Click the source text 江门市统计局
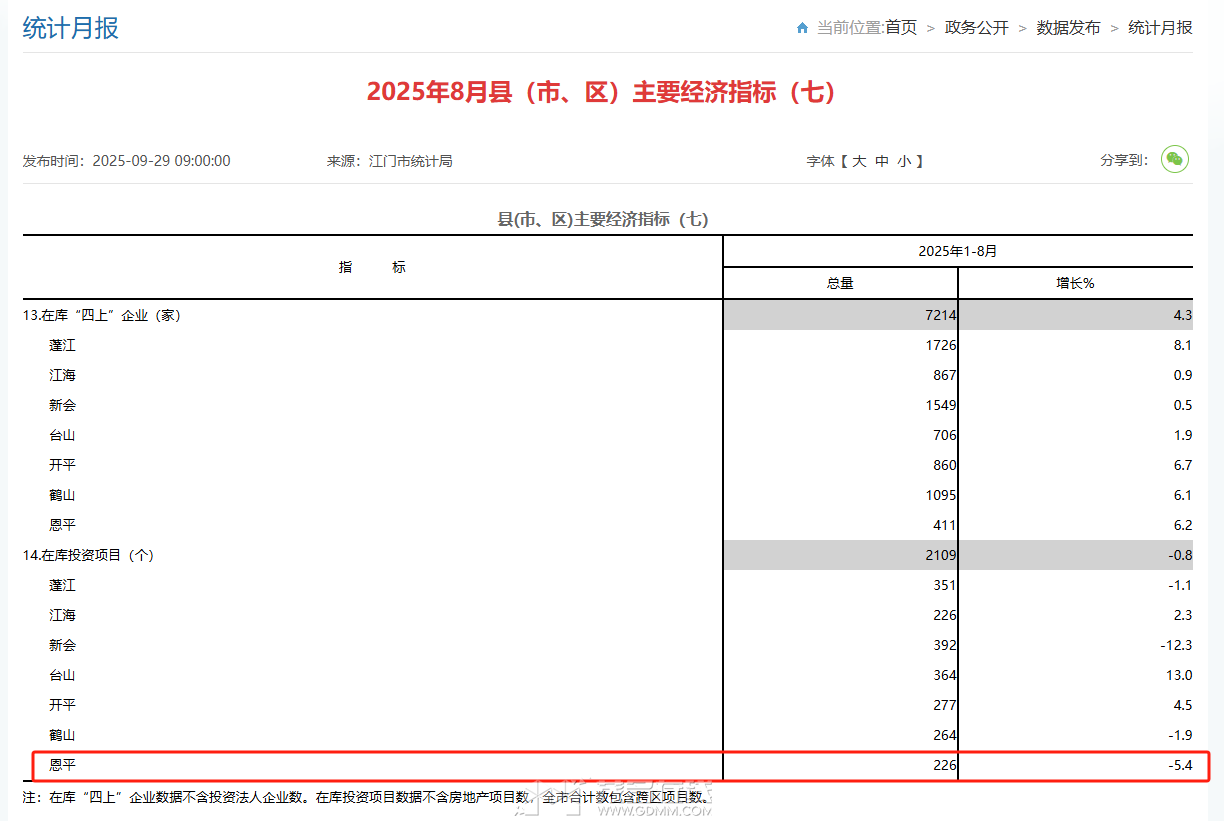1224x821 pixels. coord(410,161)
